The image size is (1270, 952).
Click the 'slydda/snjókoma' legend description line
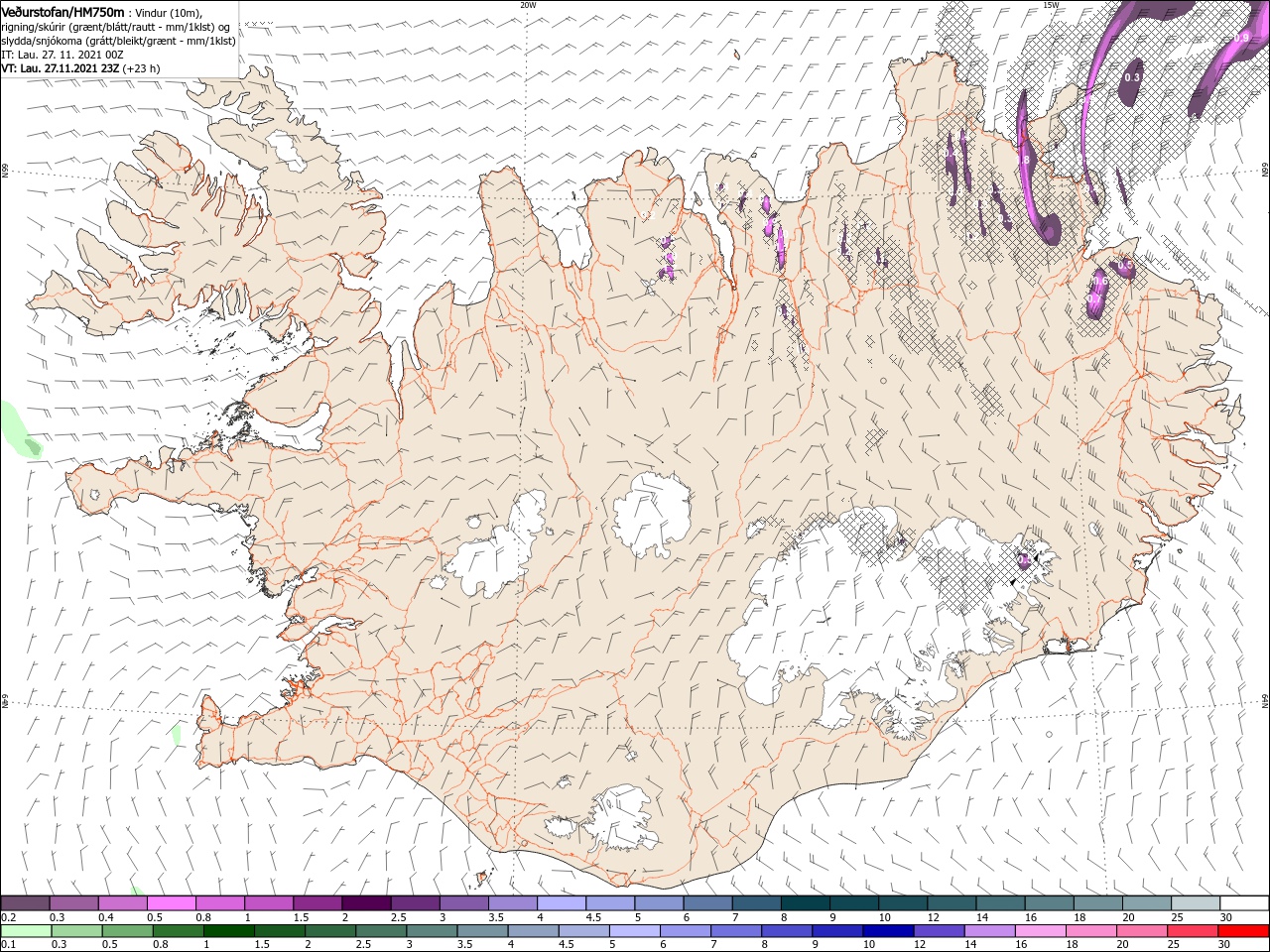coord(118,41)
